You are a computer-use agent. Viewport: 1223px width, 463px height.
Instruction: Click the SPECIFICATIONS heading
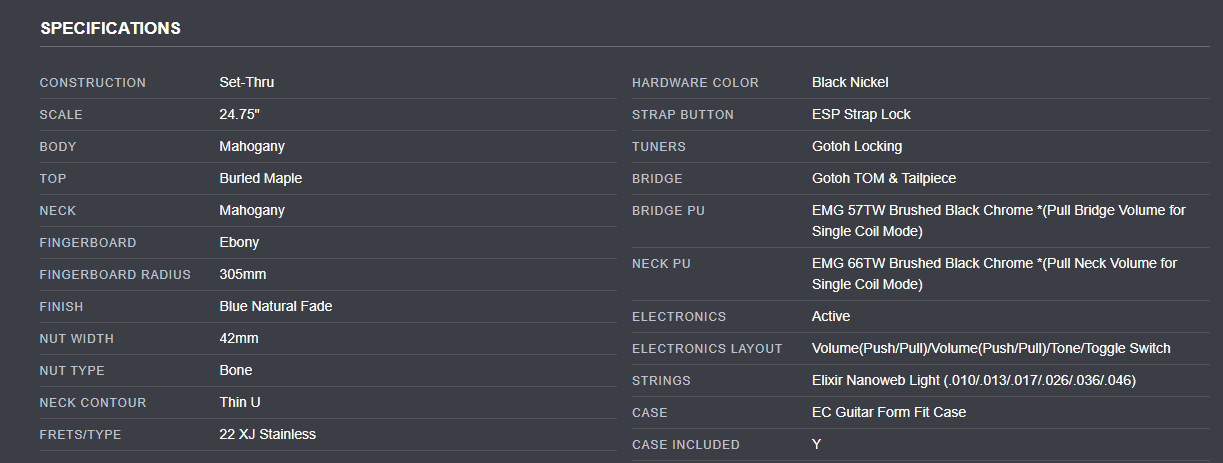110,28
